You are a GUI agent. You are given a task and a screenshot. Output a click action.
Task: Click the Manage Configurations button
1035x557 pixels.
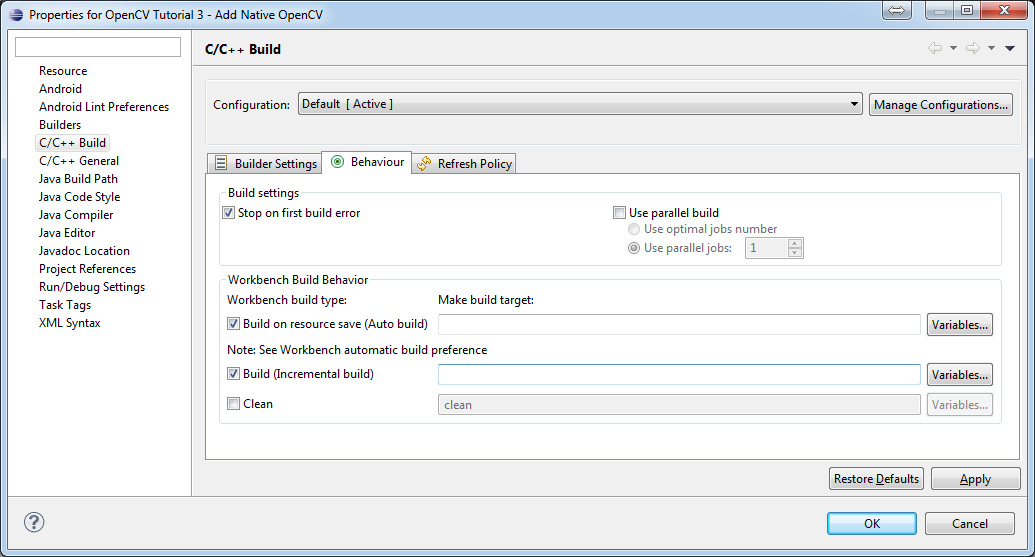[940, 105]
